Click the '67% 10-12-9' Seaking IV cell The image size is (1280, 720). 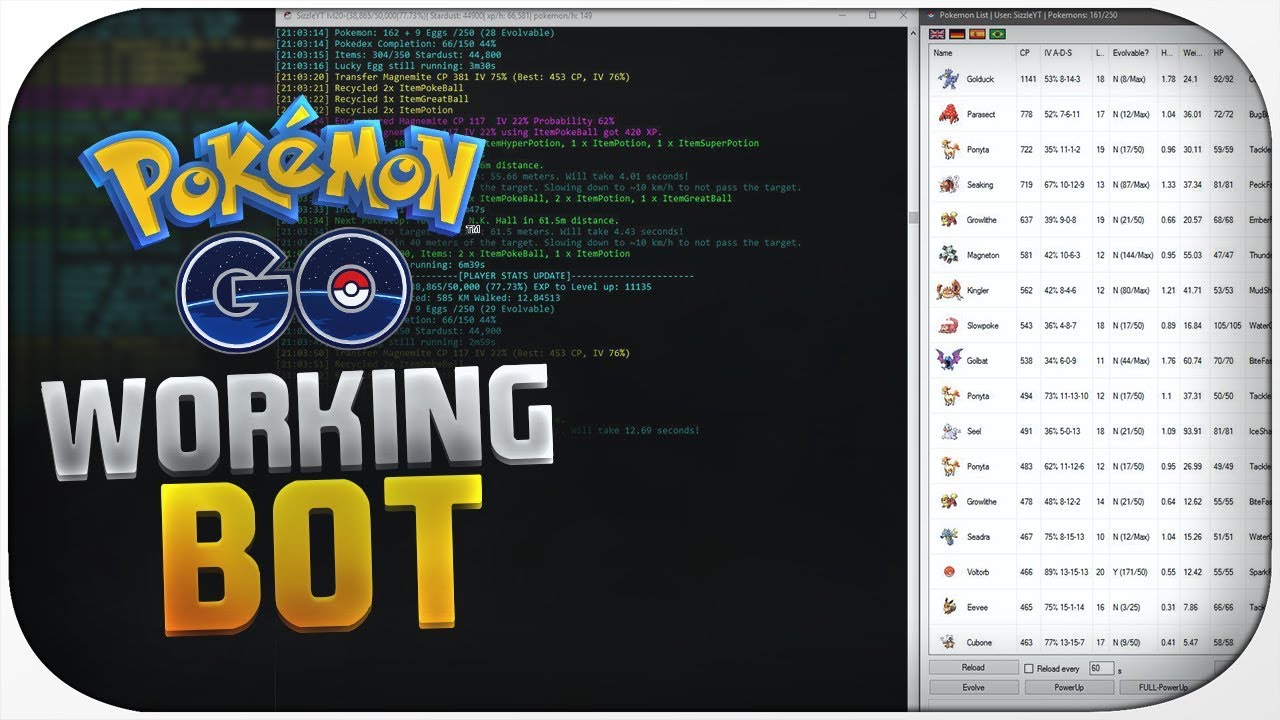coord(1065,185)
